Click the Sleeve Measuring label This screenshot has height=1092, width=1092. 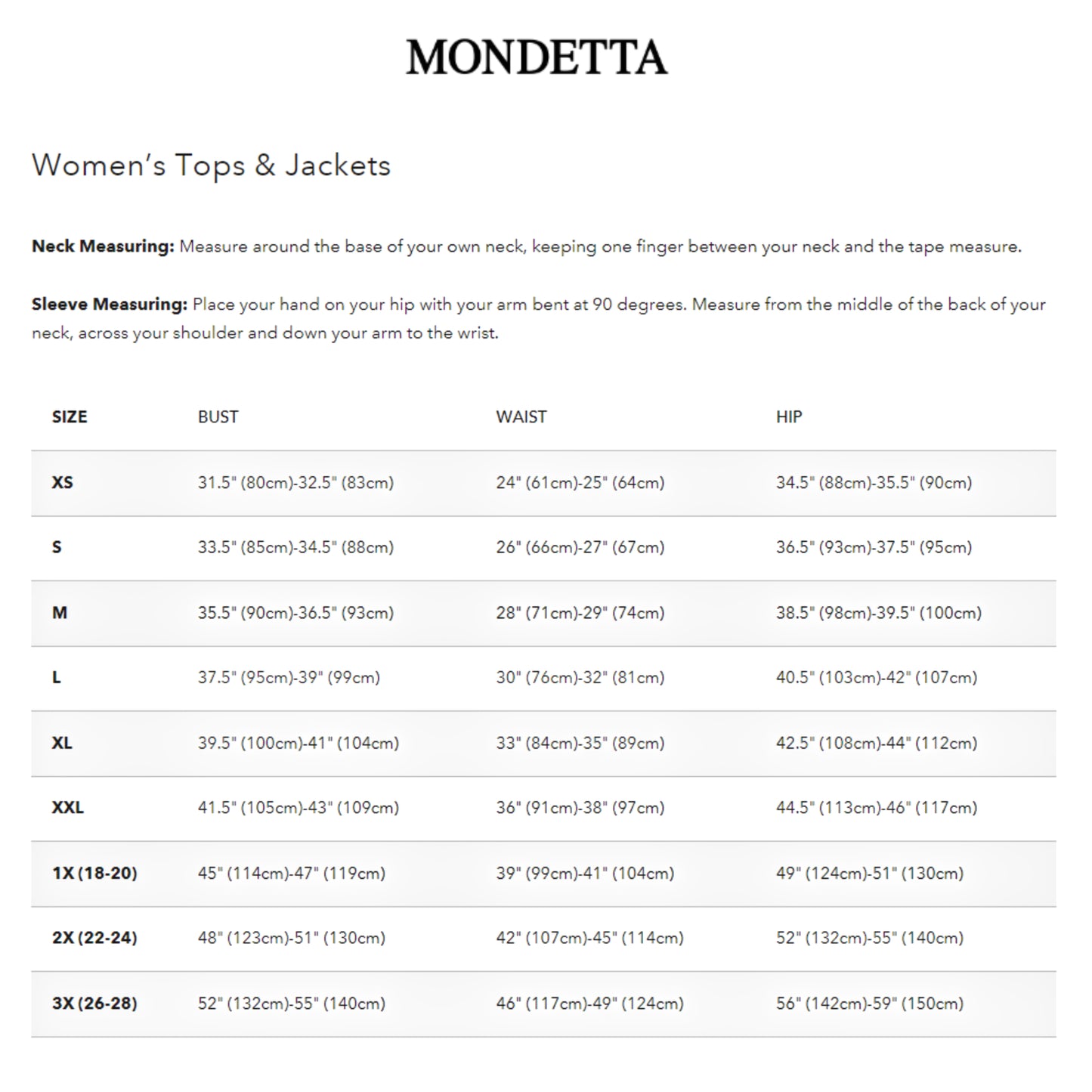point(110,305)
